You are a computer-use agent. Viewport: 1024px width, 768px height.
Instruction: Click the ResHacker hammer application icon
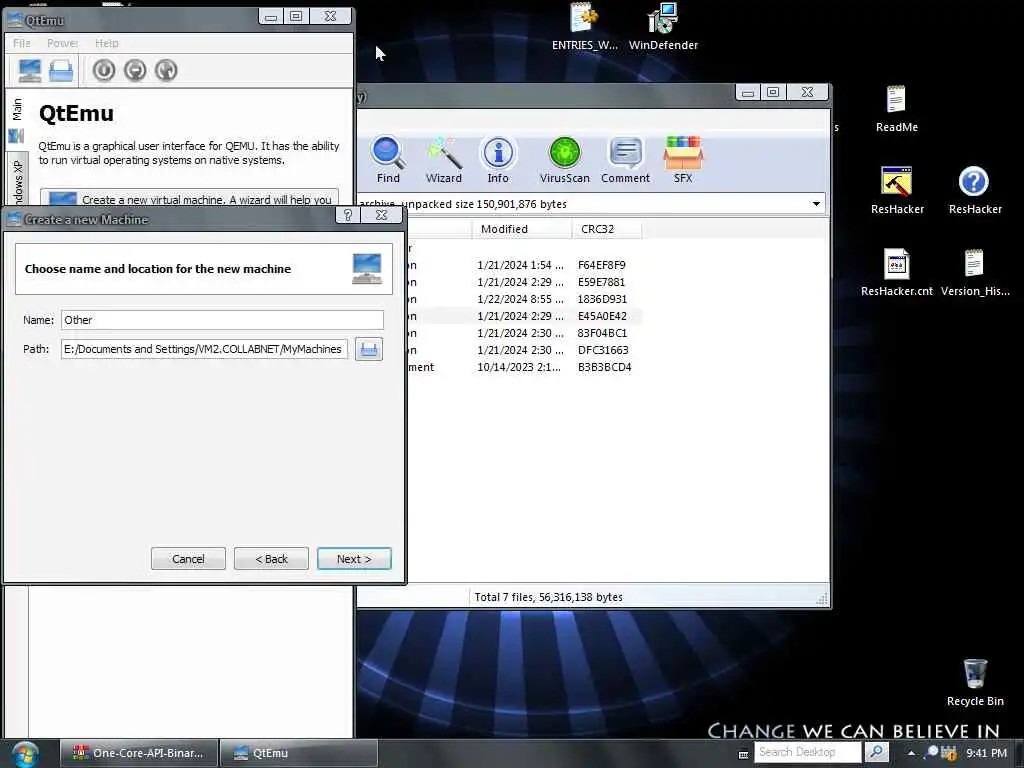[897, 191]
